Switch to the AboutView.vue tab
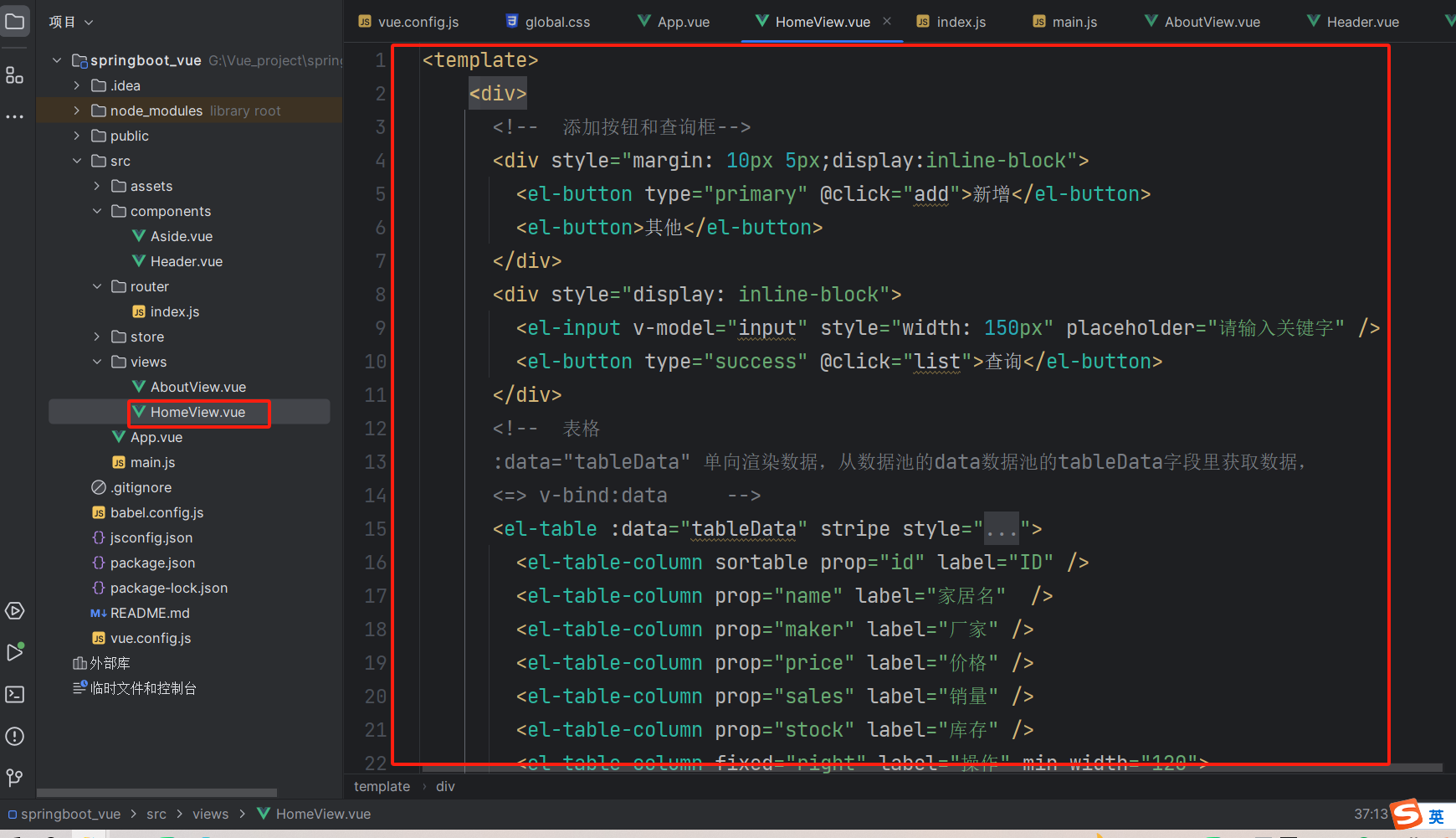 (x=1202, y=22)
